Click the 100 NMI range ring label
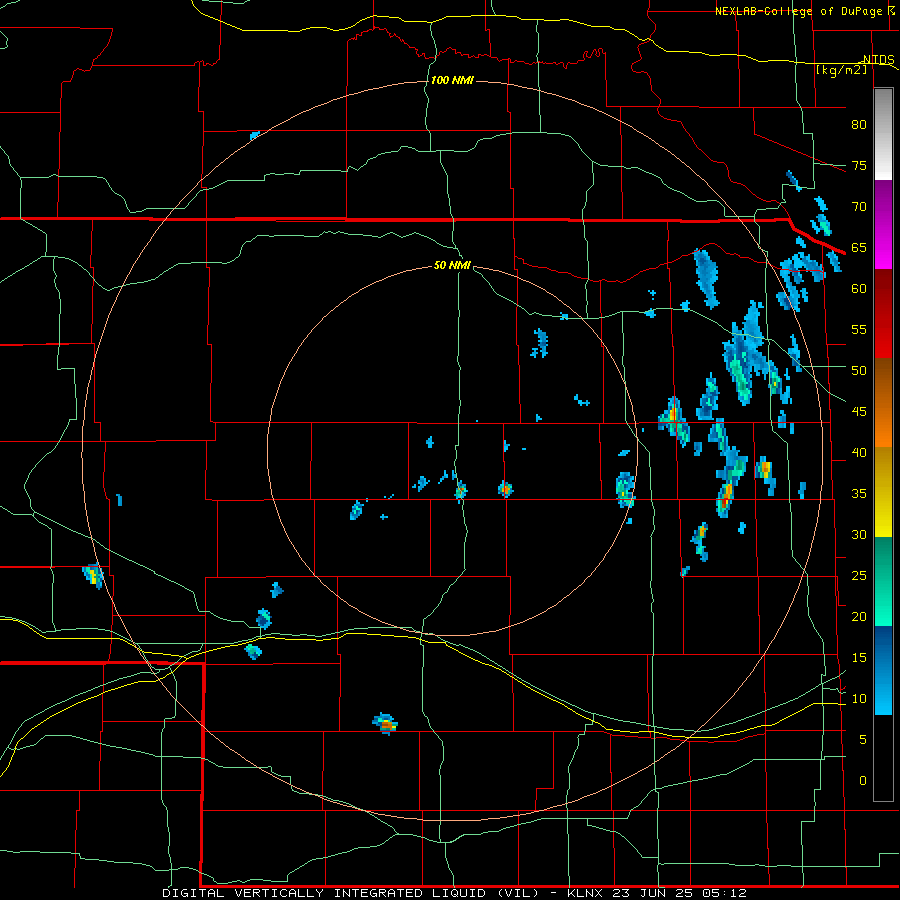The height and width of the screenshot is (900, 900). tap(452, 80)
